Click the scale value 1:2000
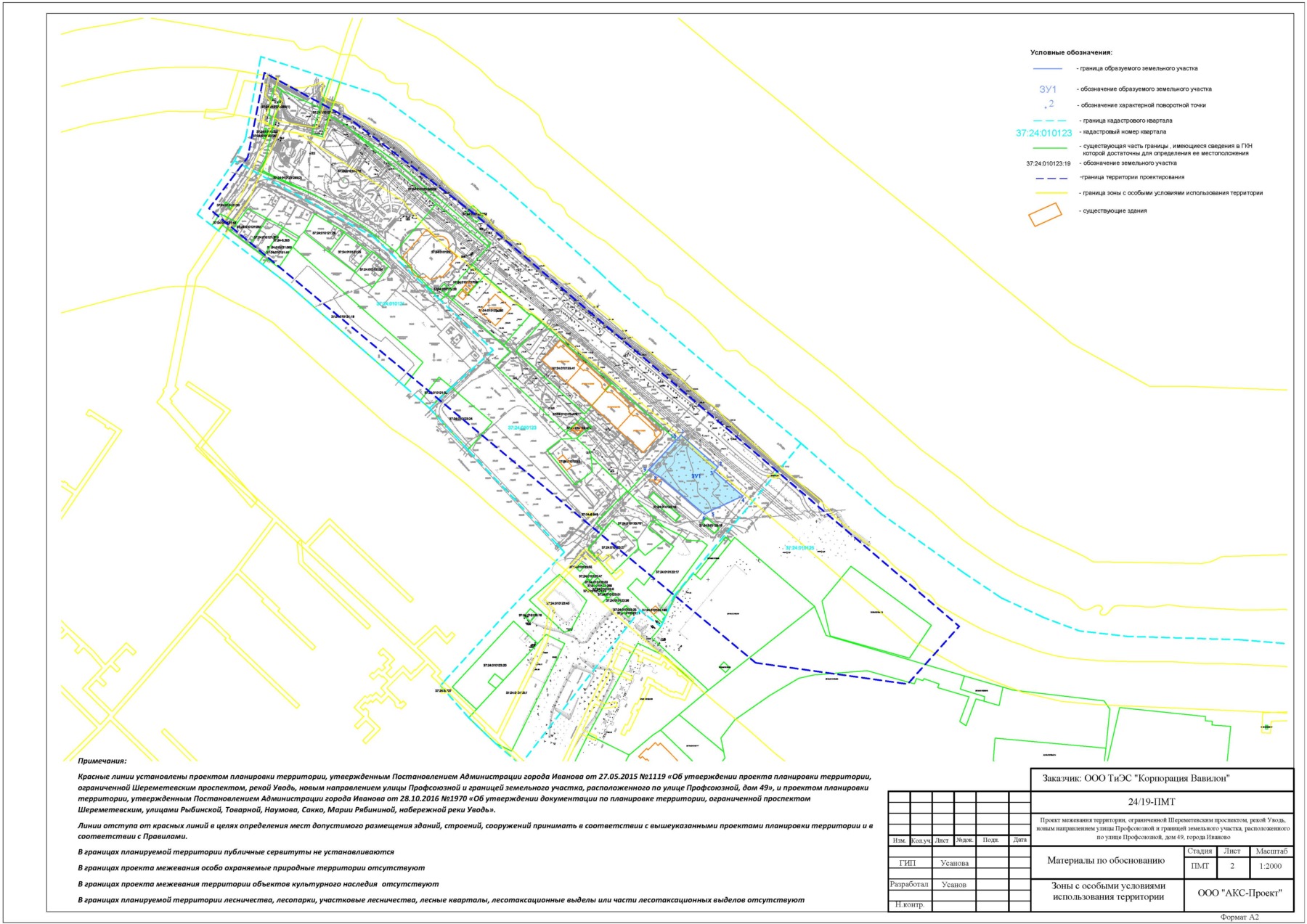Image resolution: width=1307 pixels, height=924 pixels. click(x=1271, y=866)
